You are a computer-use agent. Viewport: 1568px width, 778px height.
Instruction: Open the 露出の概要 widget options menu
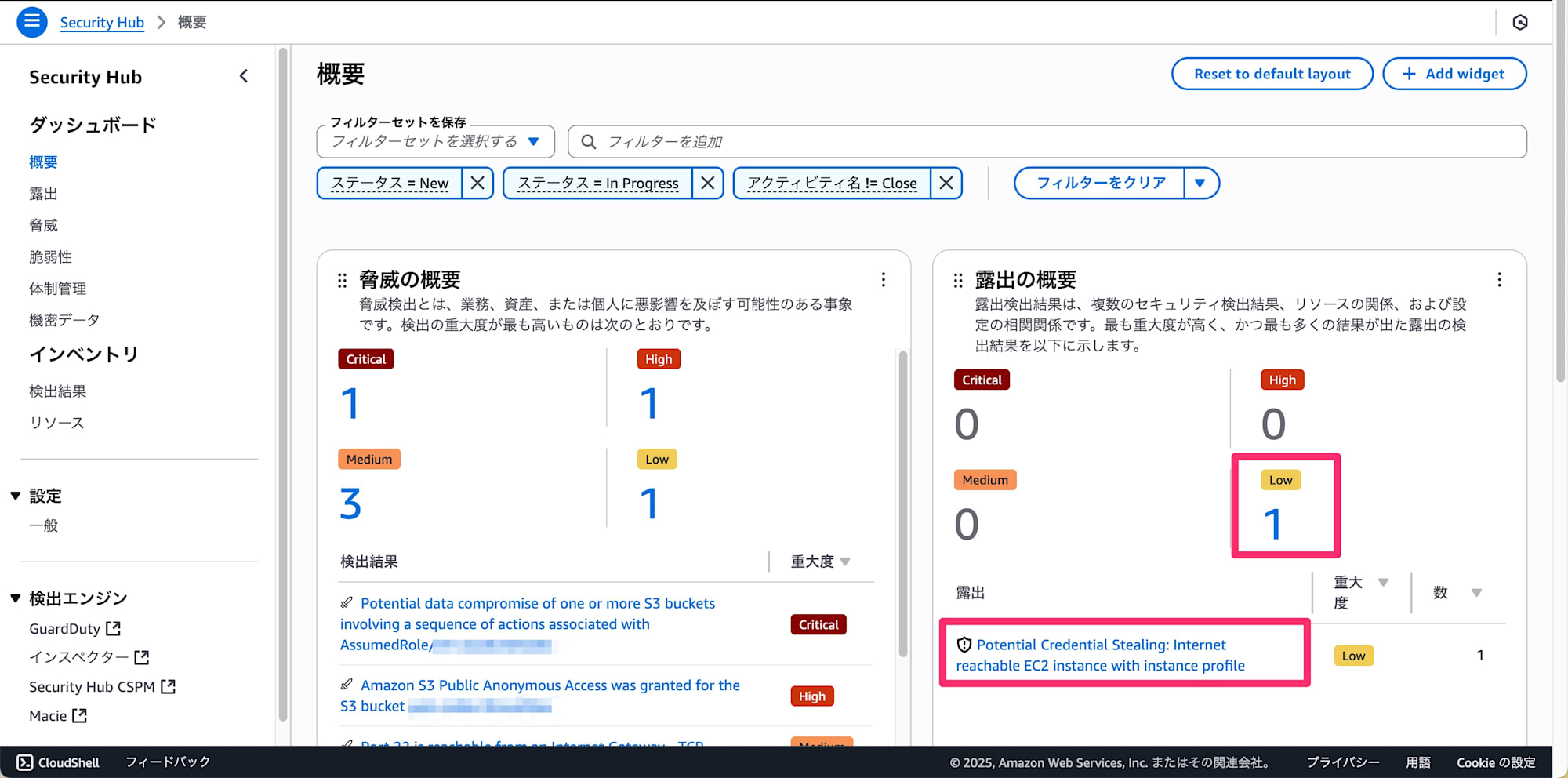[x=1499, y=280]
